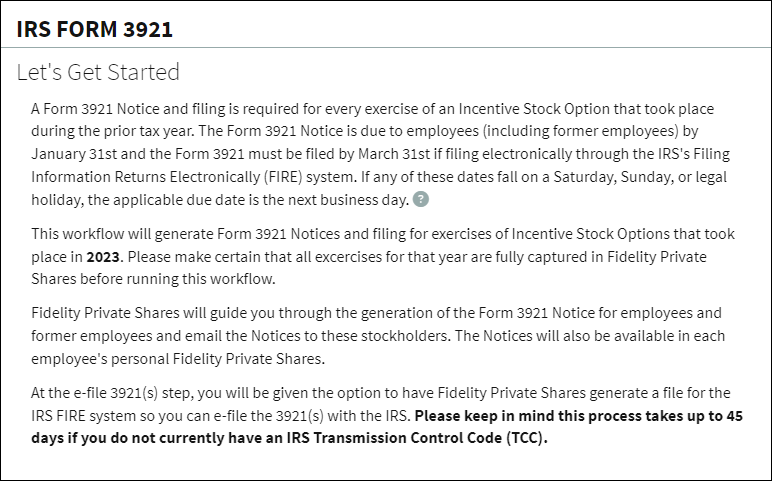
Task: Click the text This workflow will generate
Action: tap(122, 234)
